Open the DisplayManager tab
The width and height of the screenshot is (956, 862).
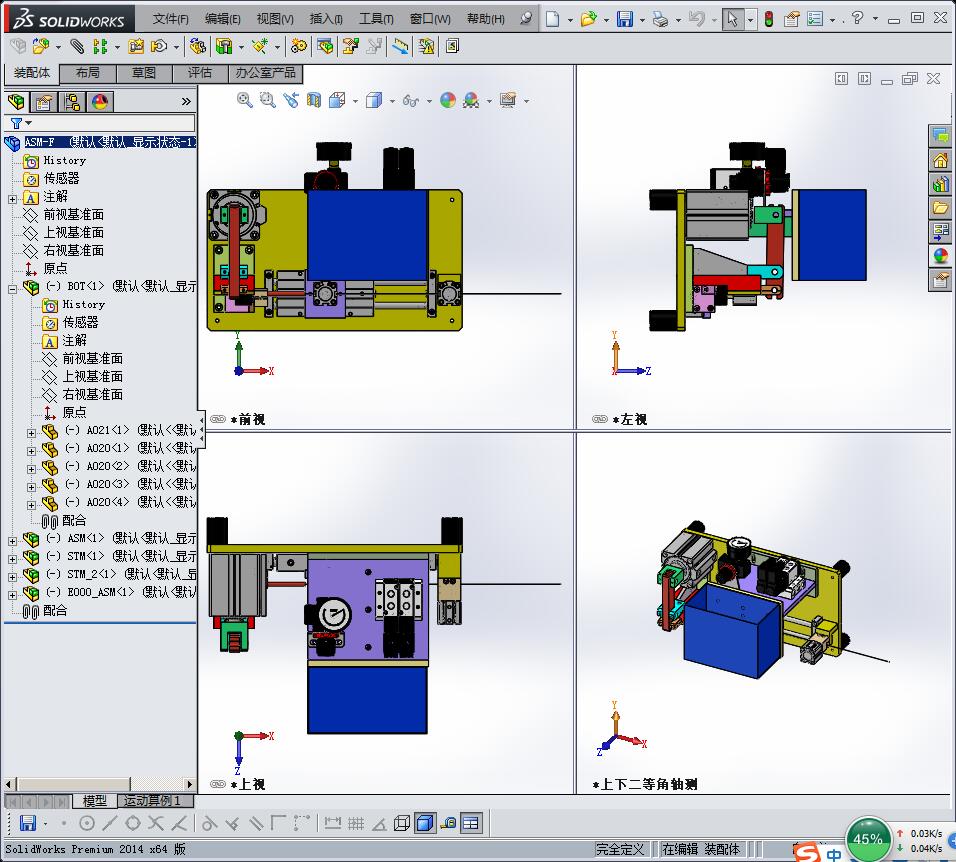(99, 102)
